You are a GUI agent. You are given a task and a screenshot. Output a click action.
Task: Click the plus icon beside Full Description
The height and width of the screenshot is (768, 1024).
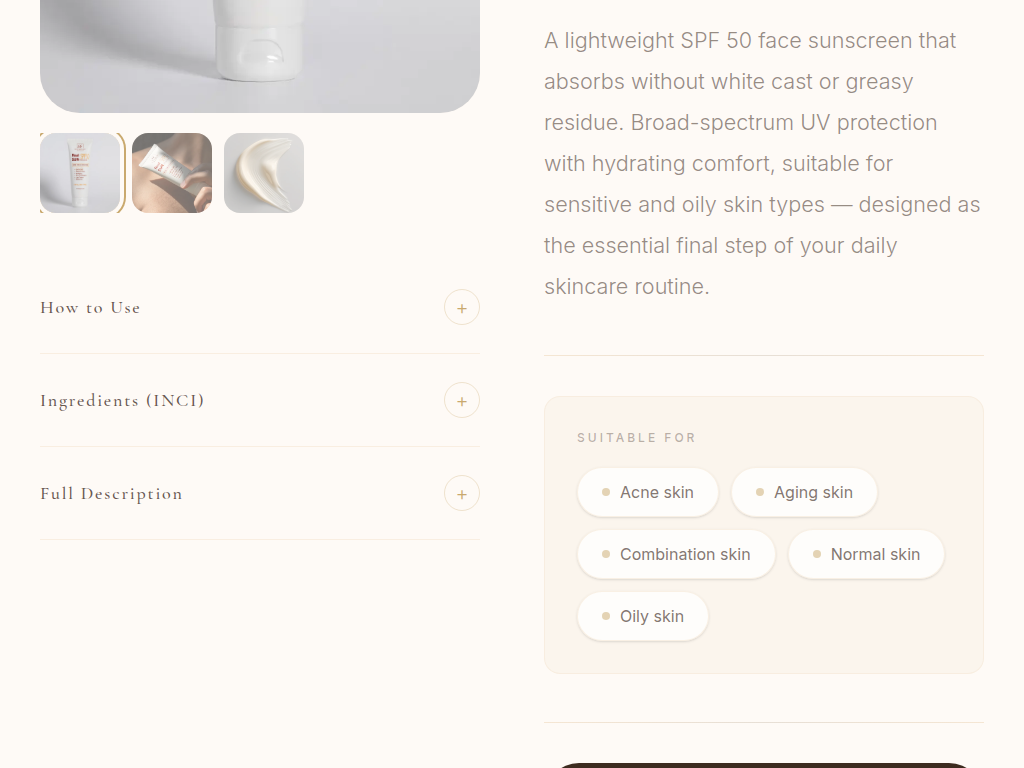tap(462, 494)
